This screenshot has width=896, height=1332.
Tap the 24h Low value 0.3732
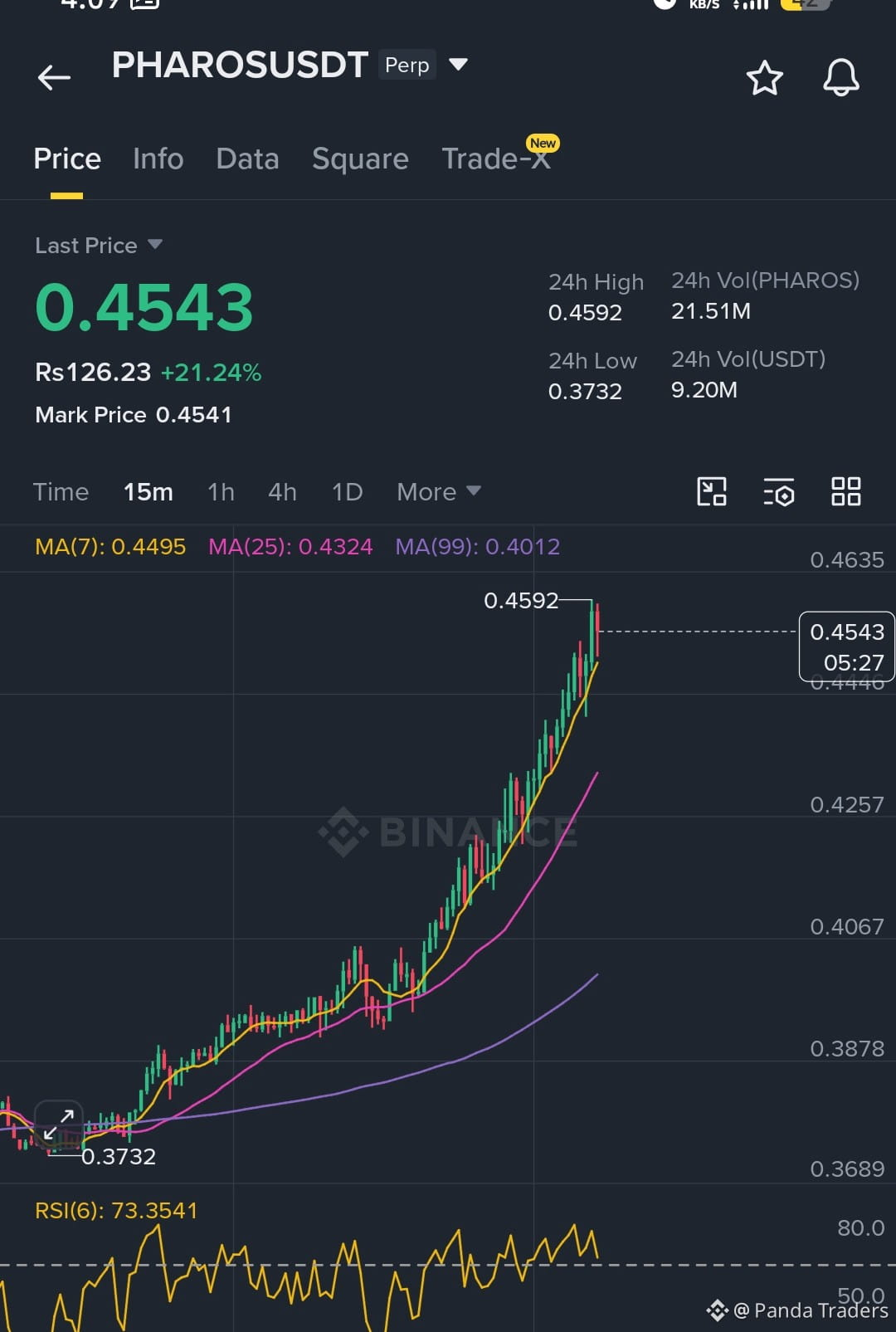585,392
